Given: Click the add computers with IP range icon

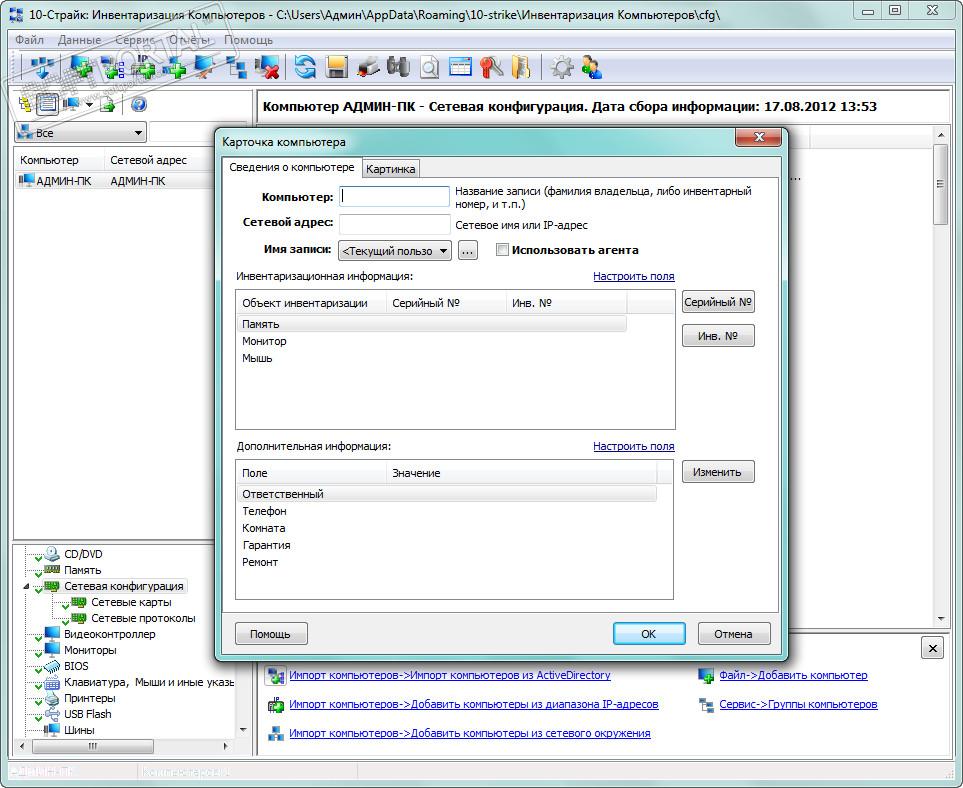Looking at the screenshot, I should click(142, 68).
